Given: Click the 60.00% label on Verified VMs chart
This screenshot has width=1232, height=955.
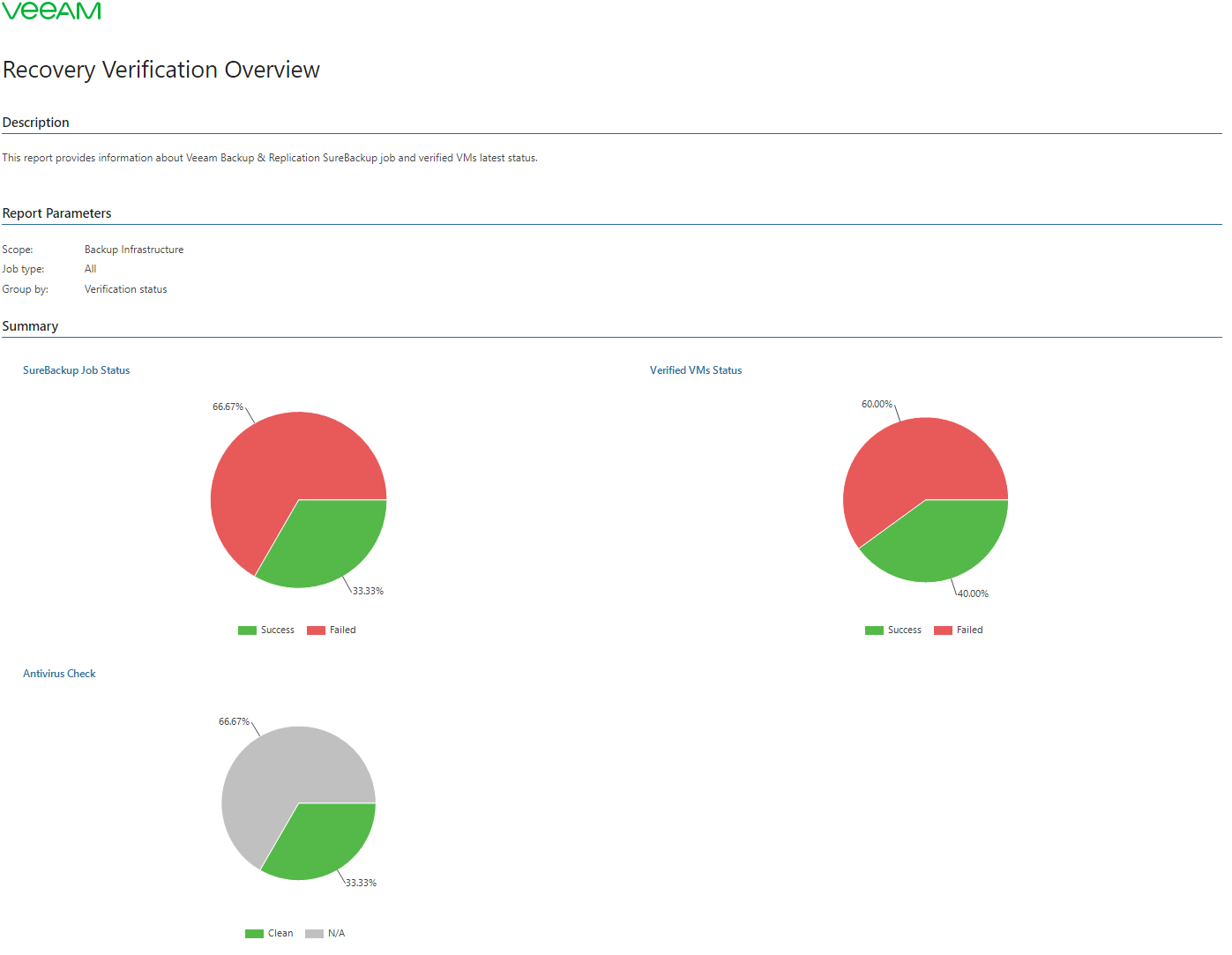Looking at the screenshot, I should [877, 405].
